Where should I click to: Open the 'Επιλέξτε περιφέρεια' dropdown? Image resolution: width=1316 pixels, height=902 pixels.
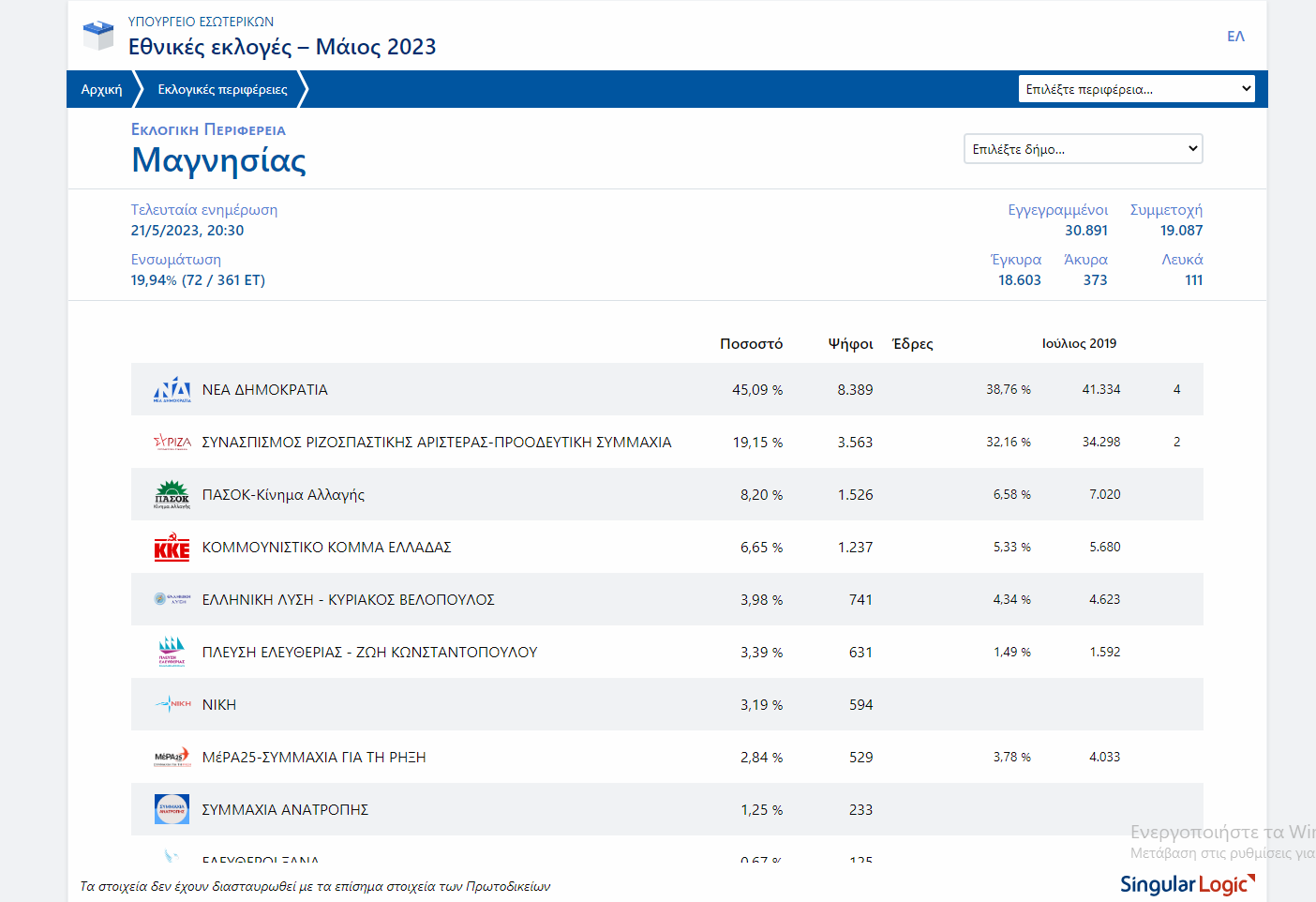pos(1136,89)
